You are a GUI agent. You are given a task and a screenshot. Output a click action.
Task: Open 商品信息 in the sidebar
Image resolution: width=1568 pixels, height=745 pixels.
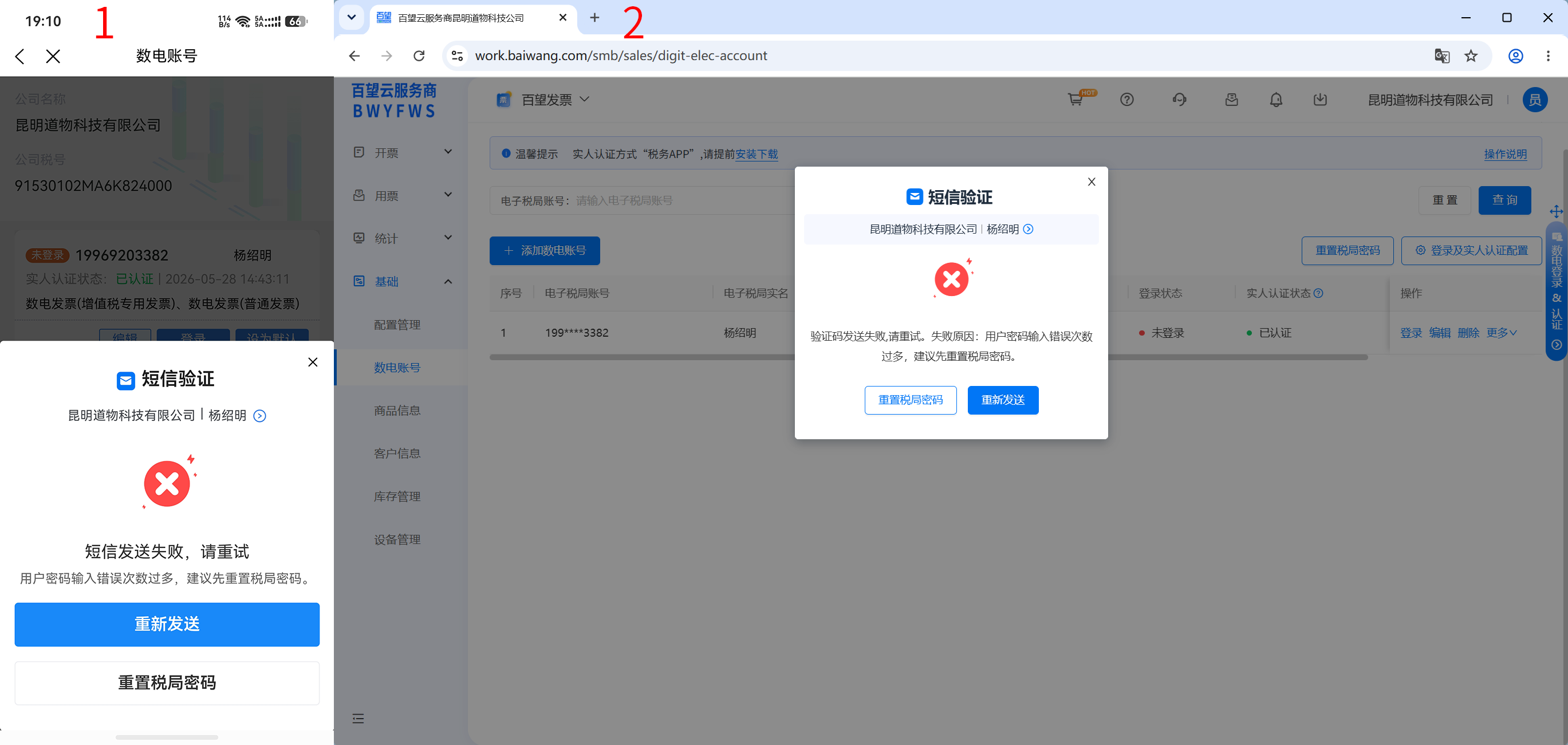tap(397, 410)
